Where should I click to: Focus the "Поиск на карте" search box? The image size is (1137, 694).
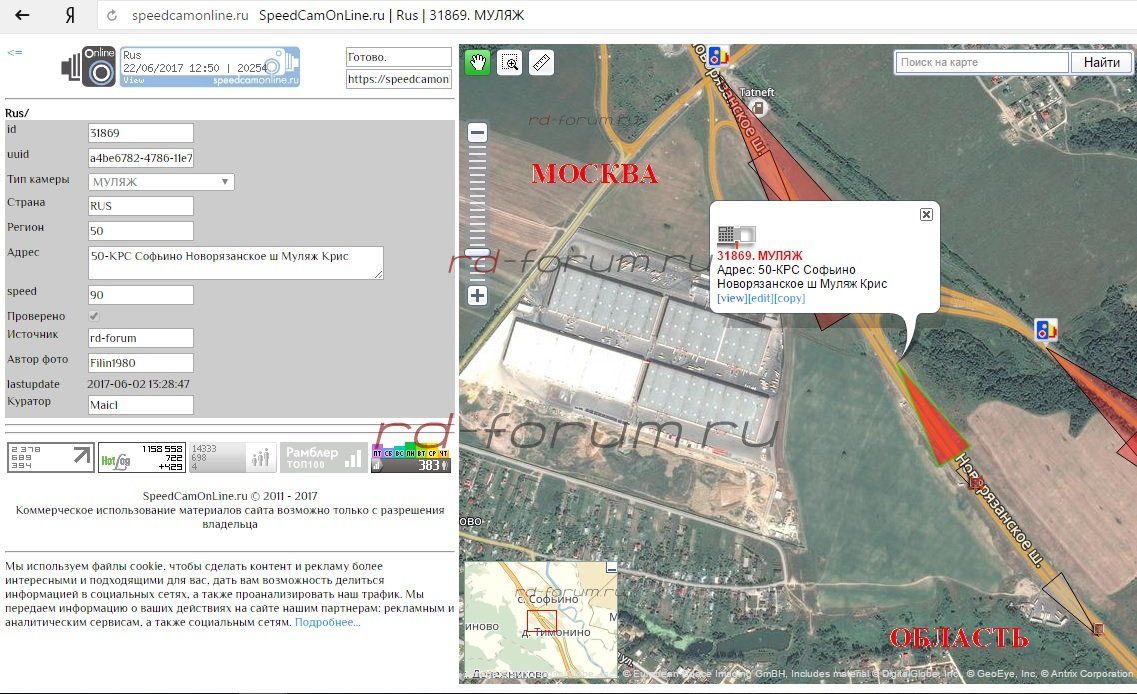point(982,62)
